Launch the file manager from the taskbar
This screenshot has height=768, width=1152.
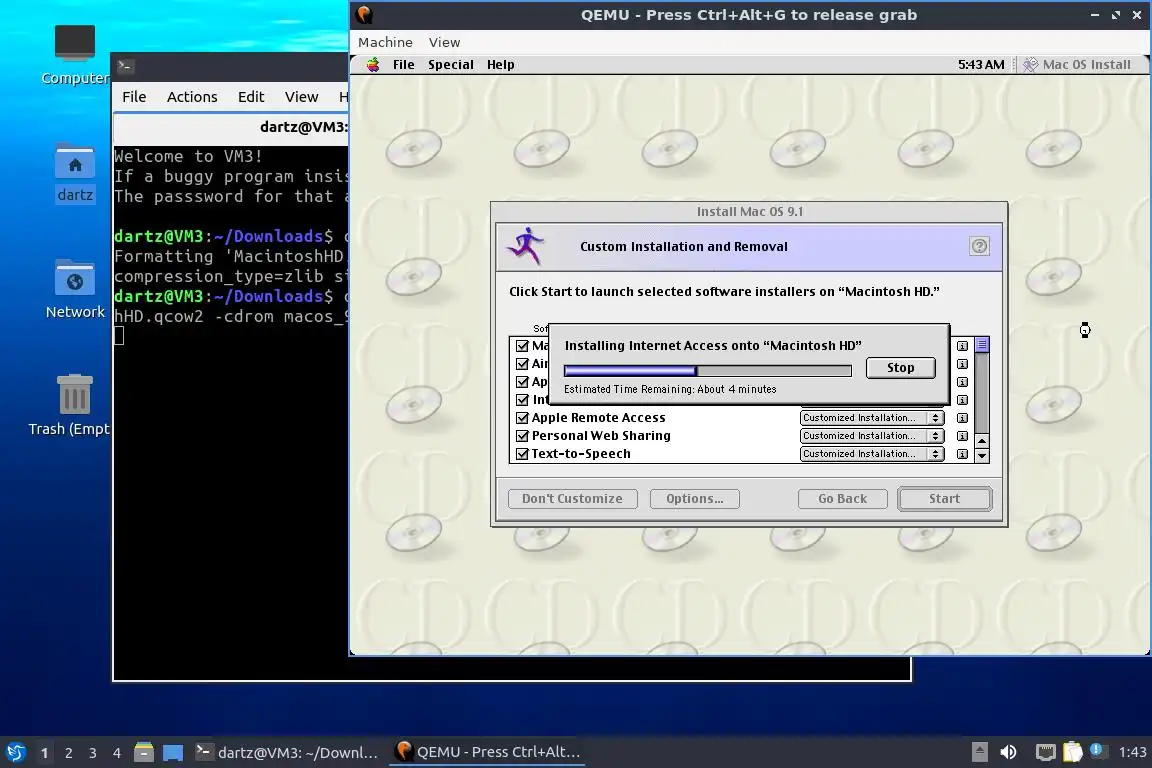(143, 752)
